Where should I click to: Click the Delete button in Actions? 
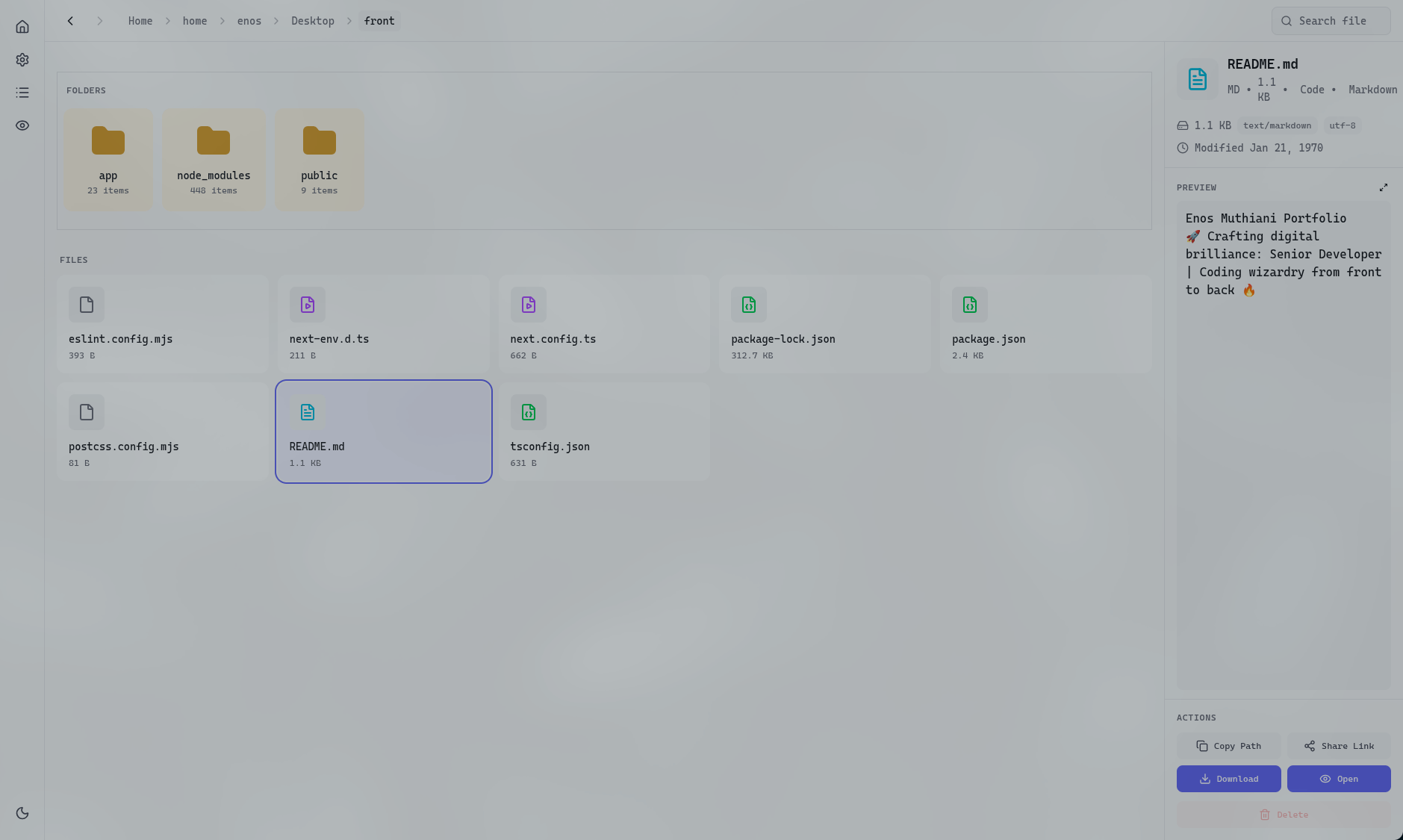coord(1284,815)
